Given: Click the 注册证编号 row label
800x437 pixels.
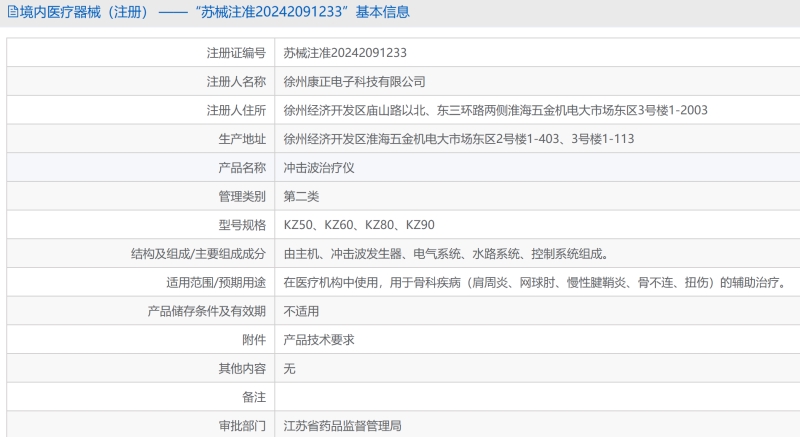Looking at the screenshot, I should click(x=236, y=52).
